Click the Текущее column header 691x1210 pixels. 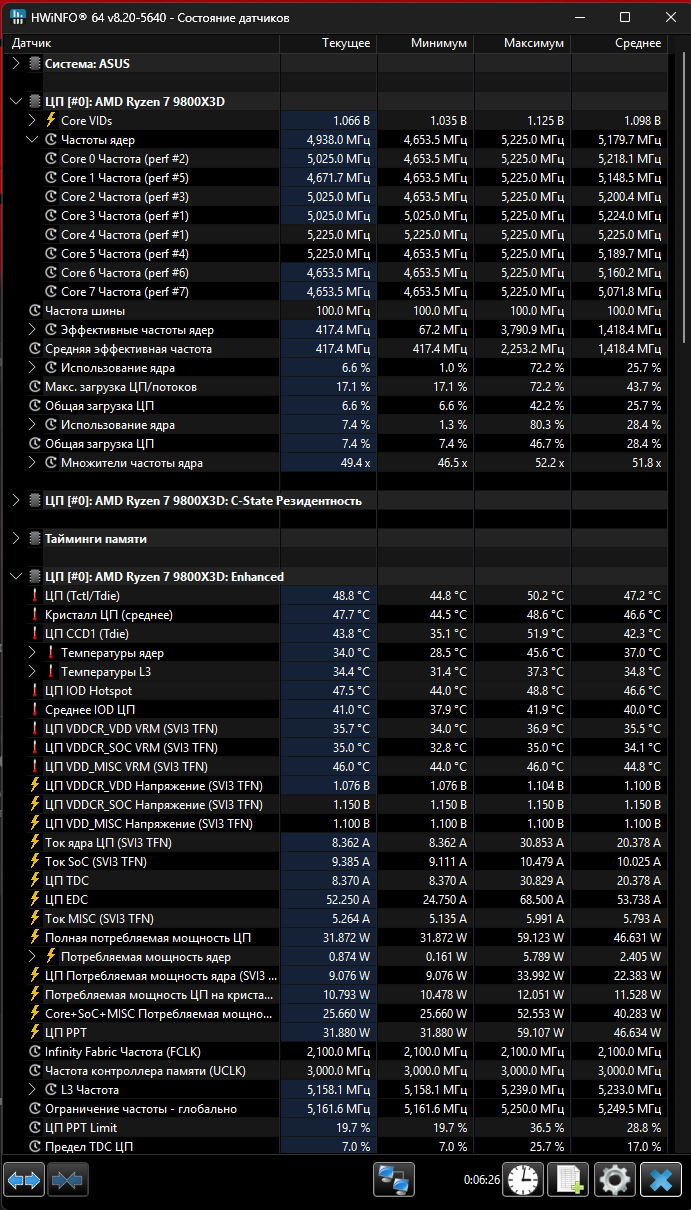click(x=328, y=43)
